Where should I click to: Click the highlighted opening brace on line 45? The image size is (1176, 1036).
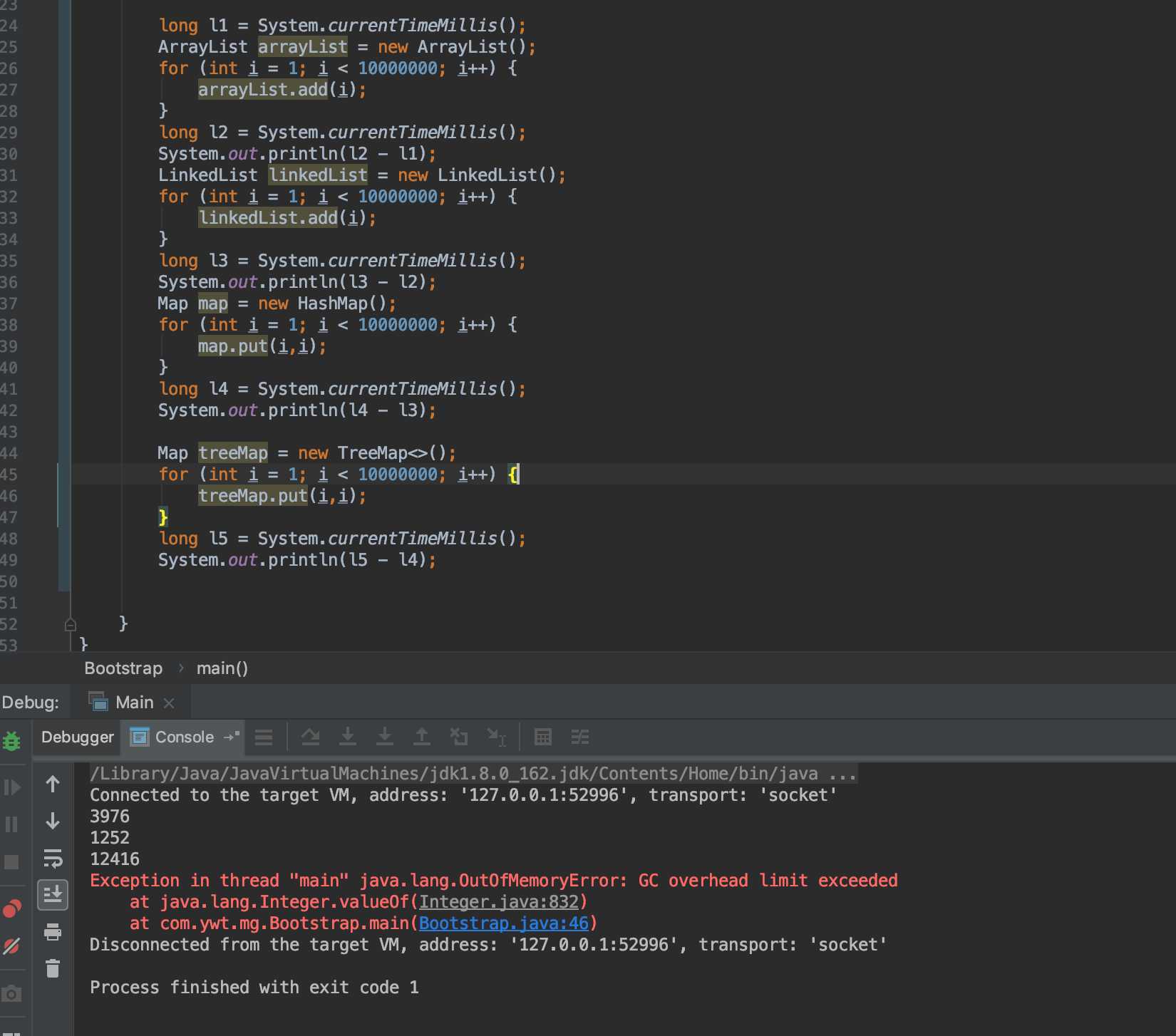pyautogui.click(x=514, y=475)
